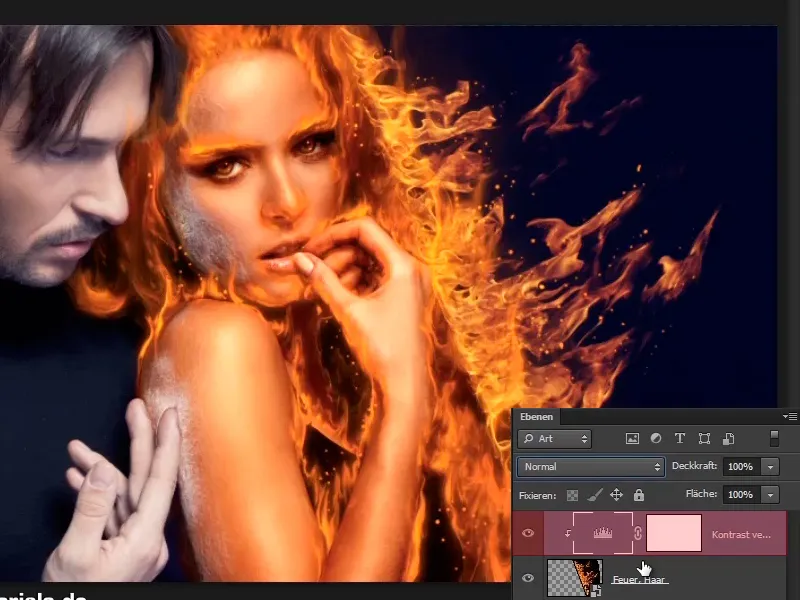Click the Fläche label
This screenshot has height=600, width=800.
click(x=702, y=493)
